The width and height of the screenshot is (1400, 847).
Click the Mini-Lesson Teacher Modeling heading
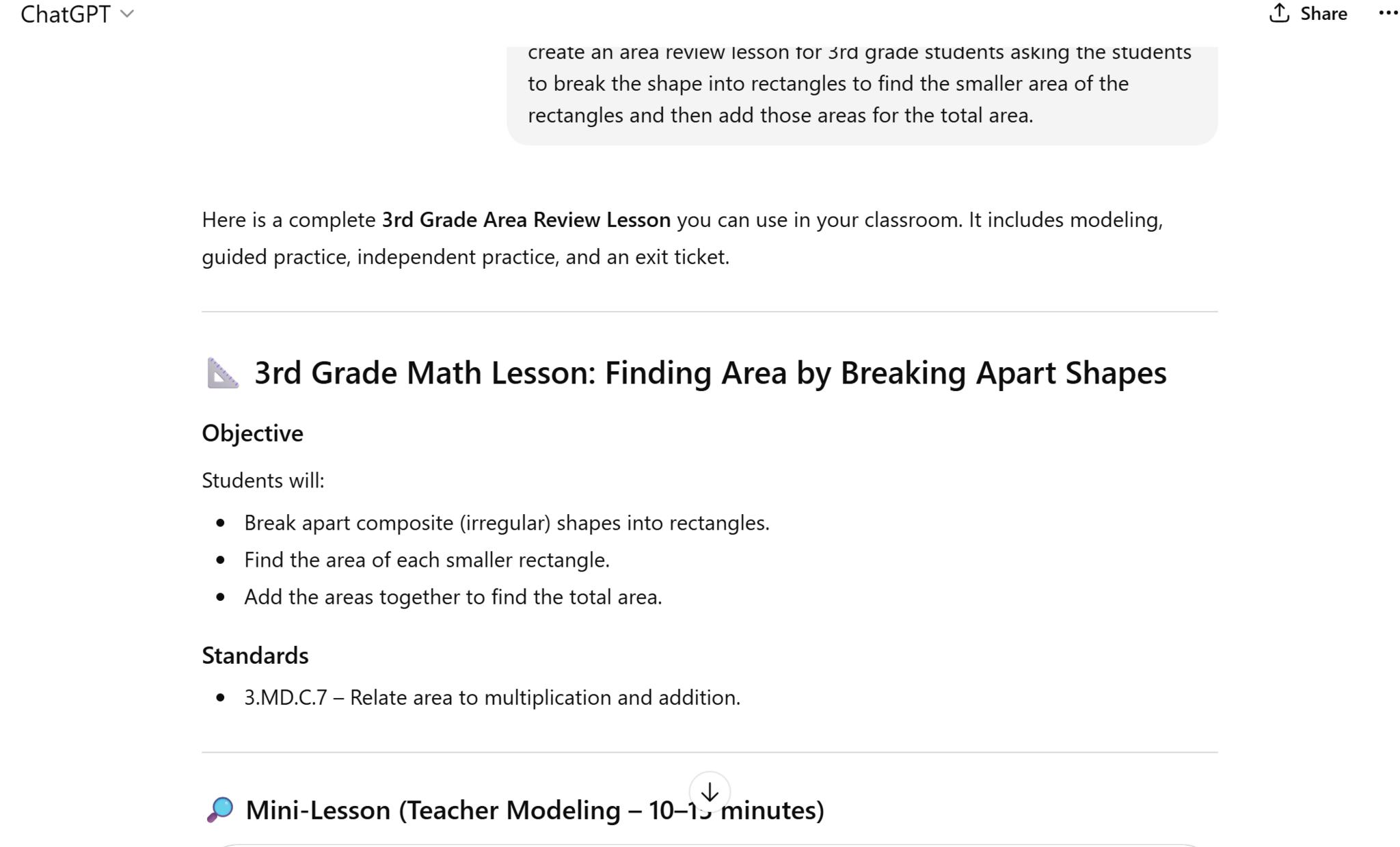pyautogui.click(x=535, y=810)
